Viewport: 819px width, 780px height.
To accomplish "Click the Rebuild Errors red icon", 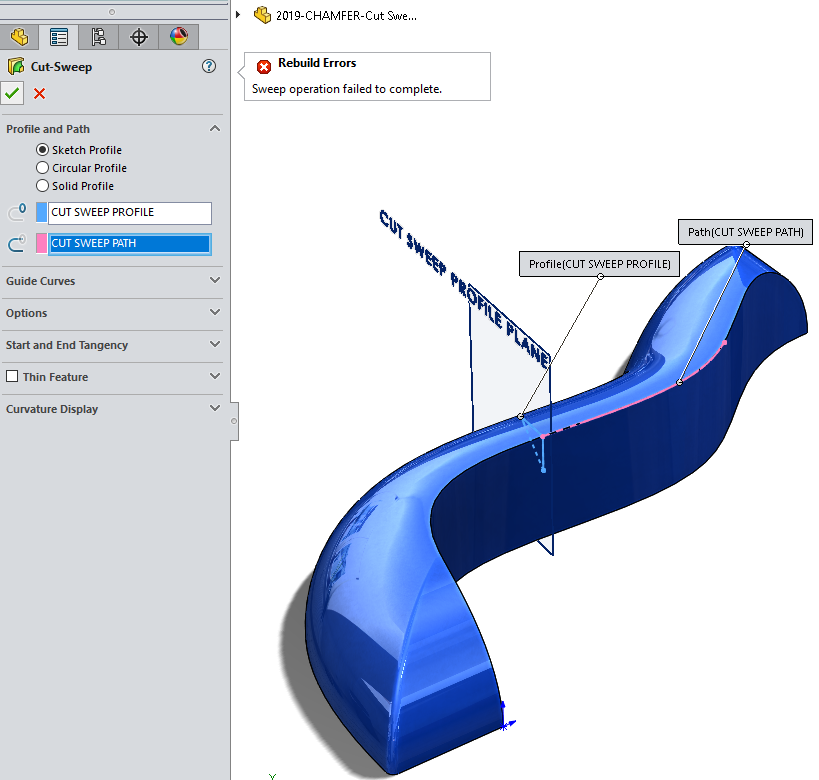I will click(x=264, y=66).
